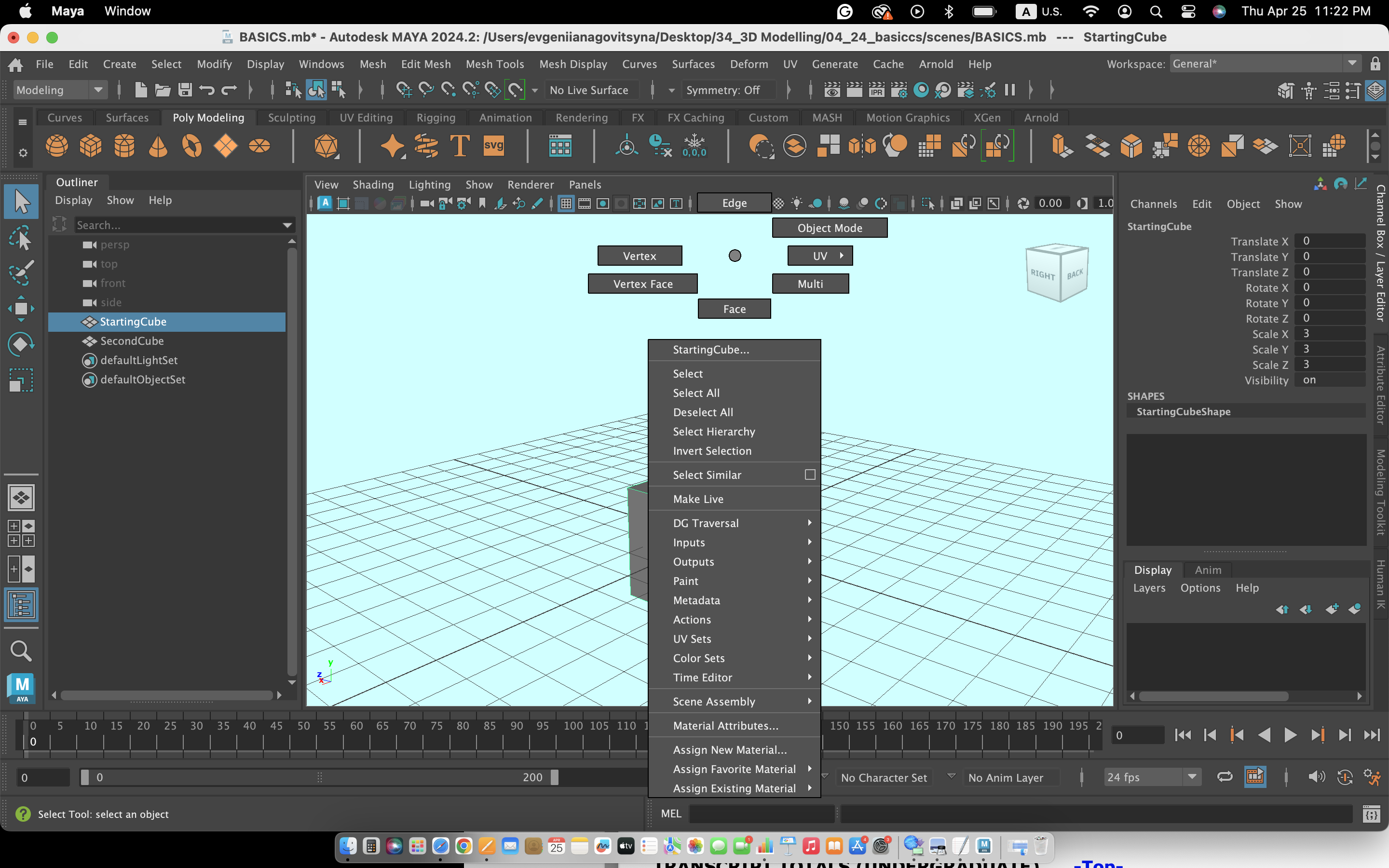Viewport: 1389px width, 868px height.
Task: Open the No Character Set dropdown
Action: point(884,778)
